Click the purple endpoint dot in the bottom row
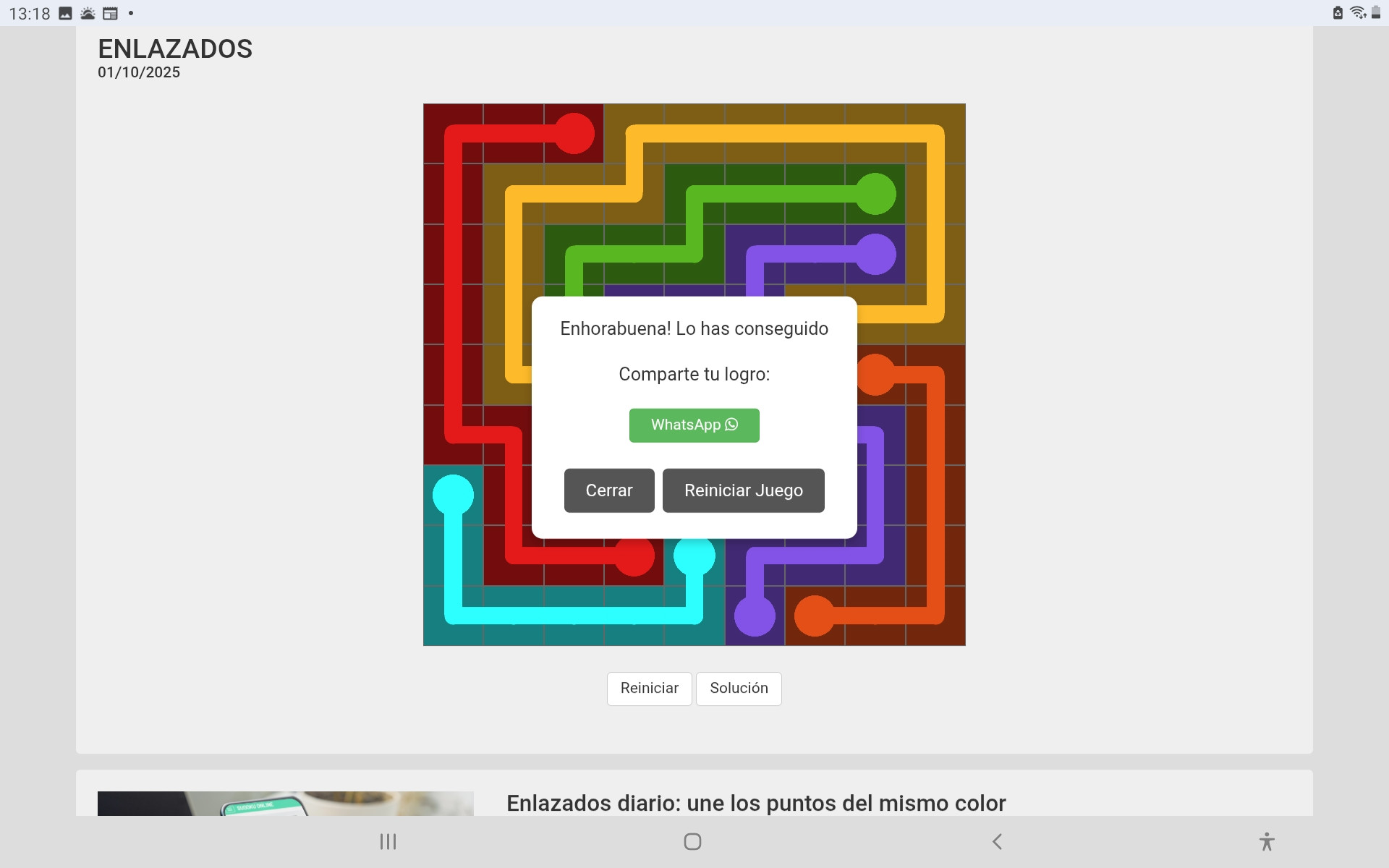Screen dimensions: 1389x868 755,616
